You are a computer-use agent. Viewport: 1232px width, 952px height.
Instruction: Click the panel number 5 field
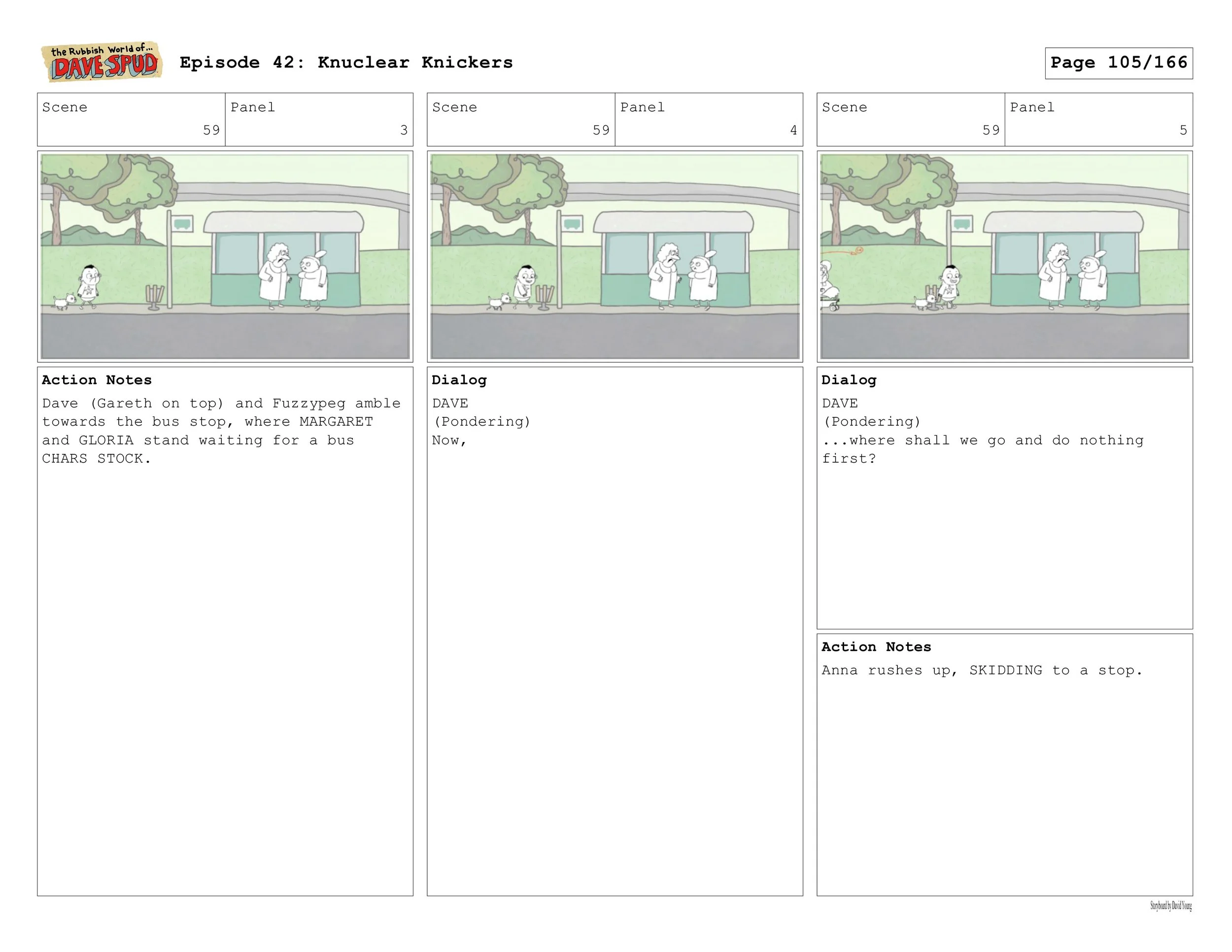pyautogui.click(x=1098, y=120)
